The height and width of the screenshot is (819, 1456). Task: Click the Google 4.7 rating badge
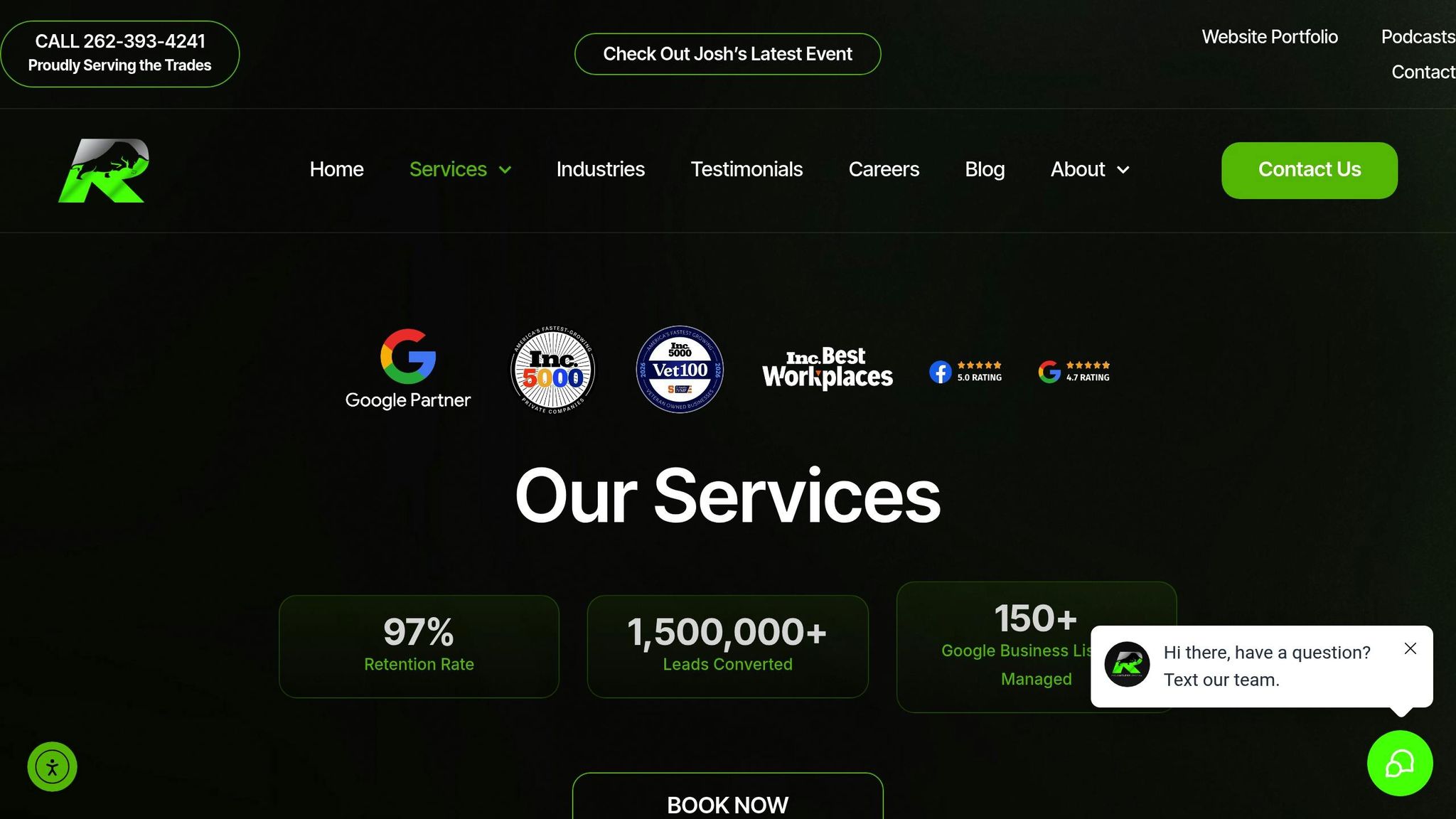(x=1074, y=371)
